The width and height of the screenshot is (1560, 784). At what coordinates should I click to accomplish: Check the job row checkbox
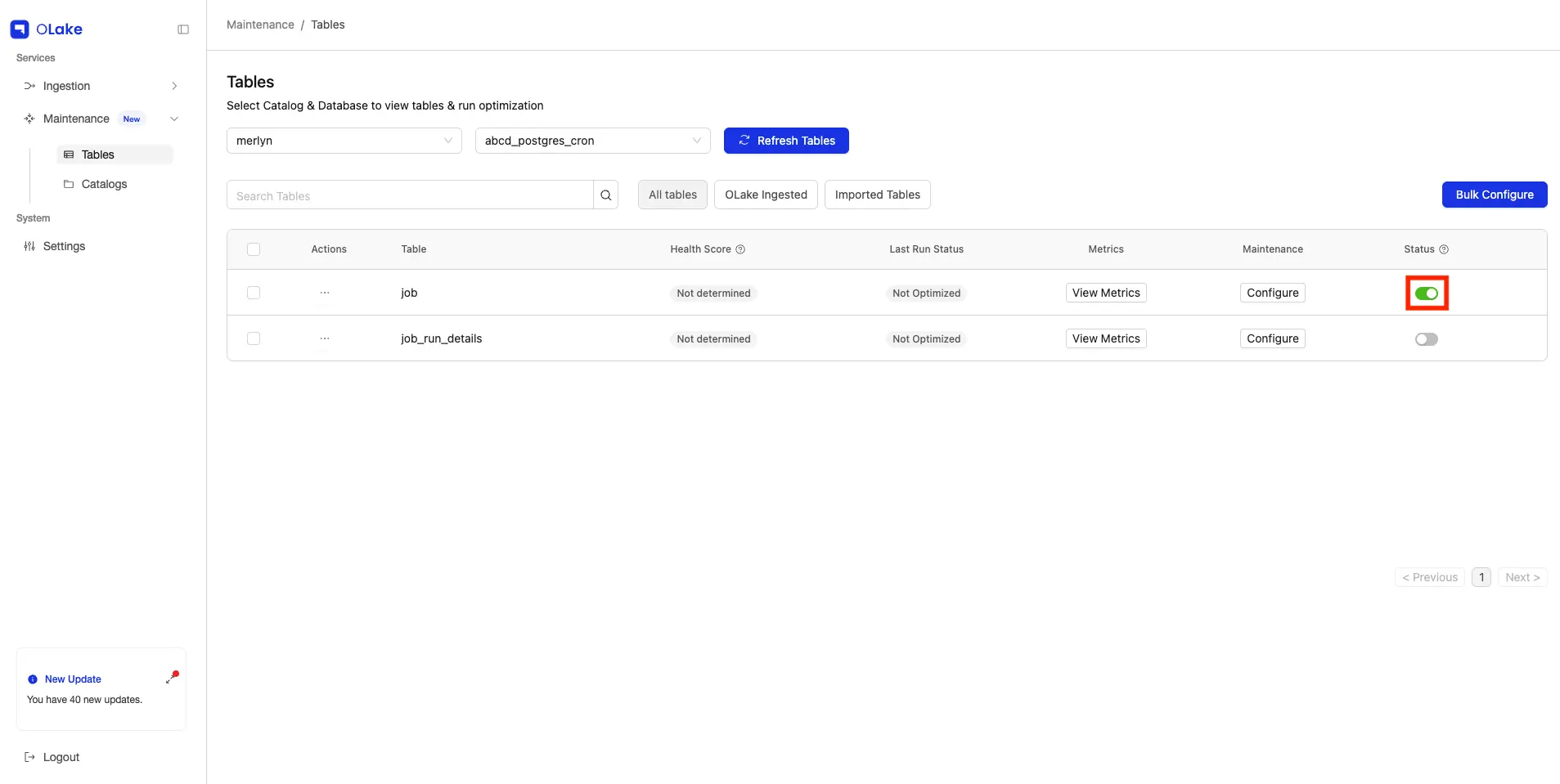pos(254,293)
